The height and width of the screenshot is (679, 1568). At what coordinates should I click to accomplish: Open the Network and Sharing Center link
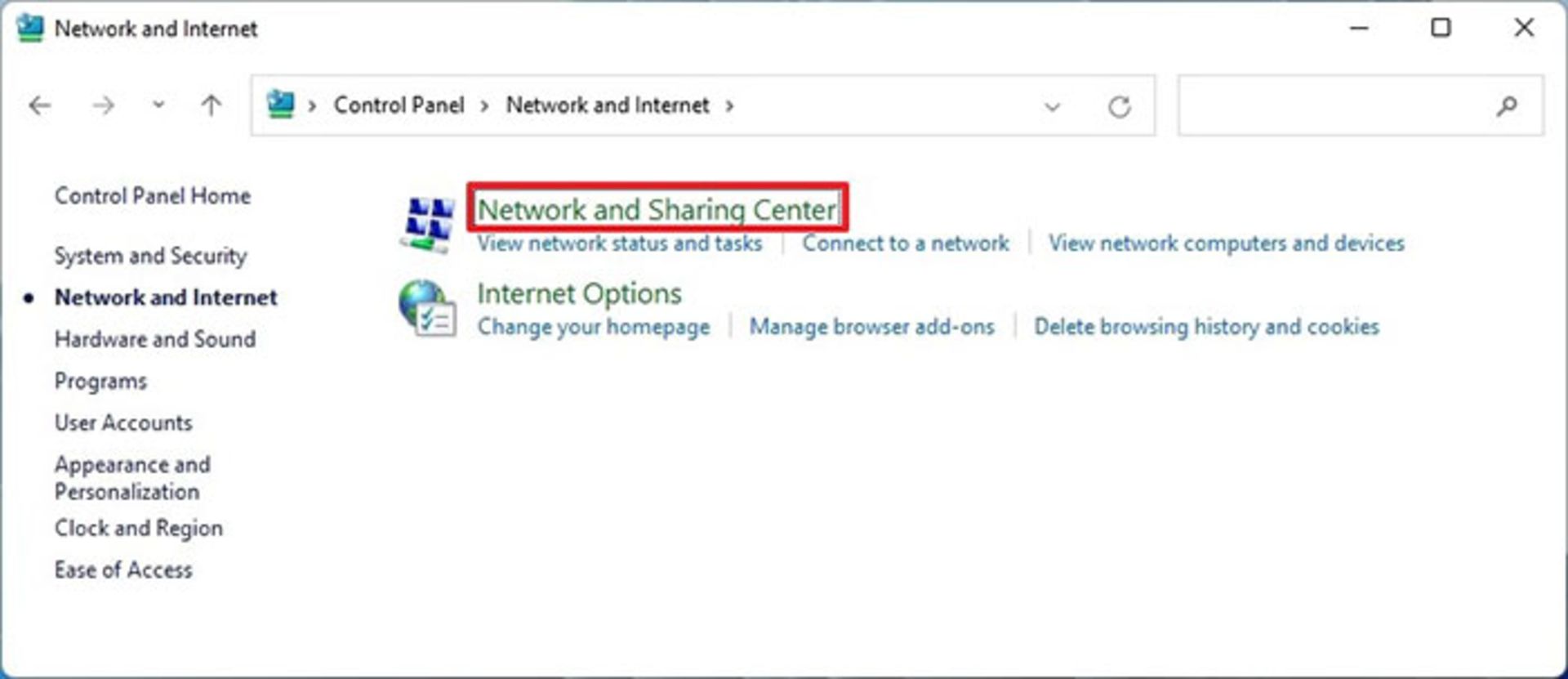coord(657,209)
